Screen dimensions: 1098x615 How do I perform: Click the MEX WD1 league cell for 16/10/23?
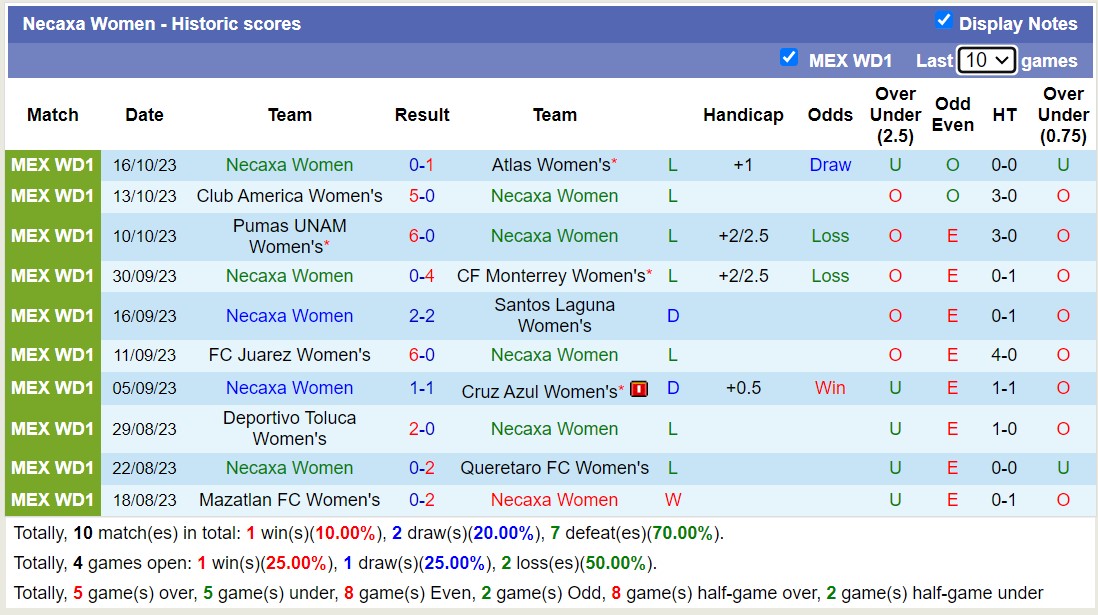53,165
